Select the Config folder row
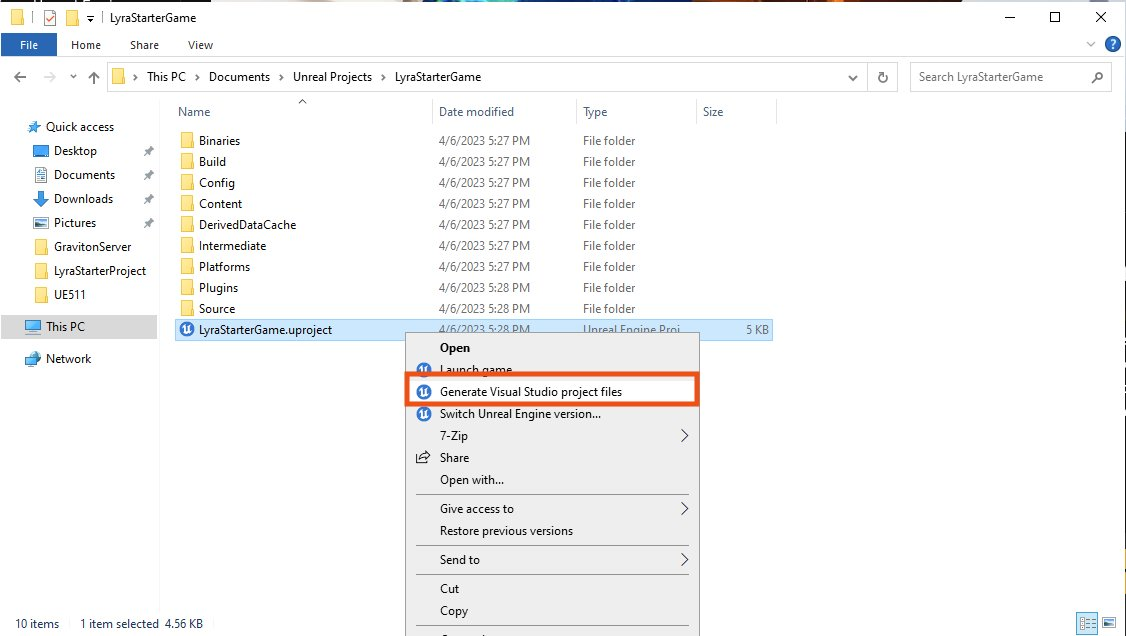 [x=474, y=183]
